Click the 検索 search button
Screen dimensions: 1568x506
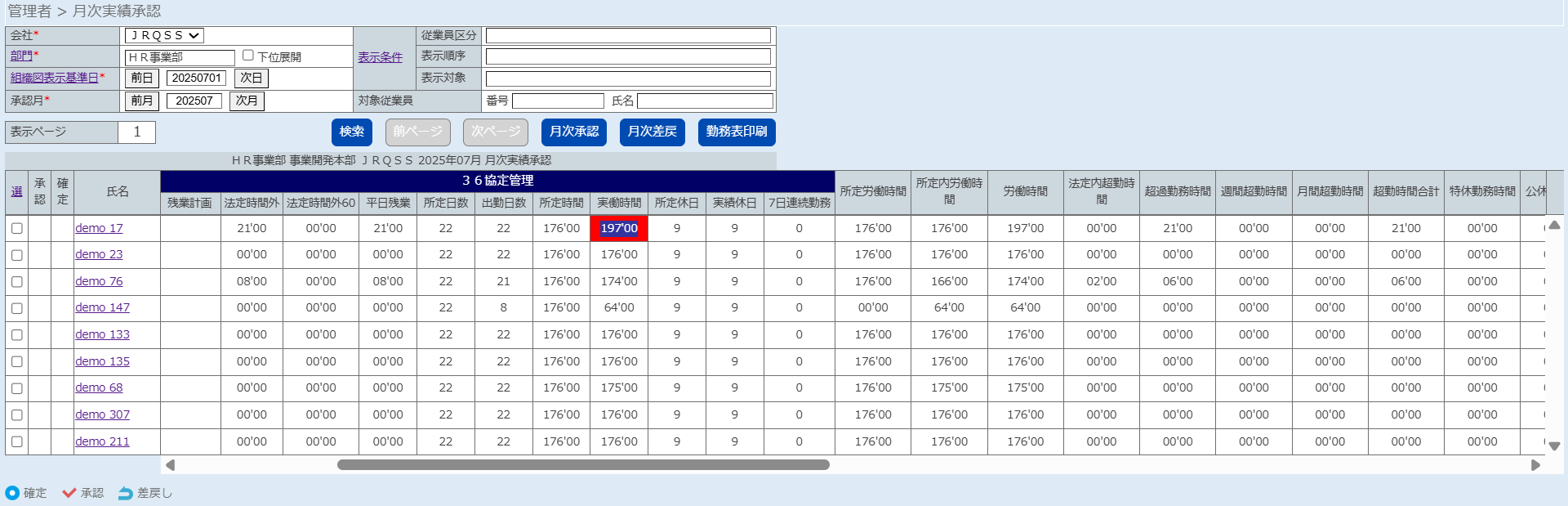click(x=351, y=132)
